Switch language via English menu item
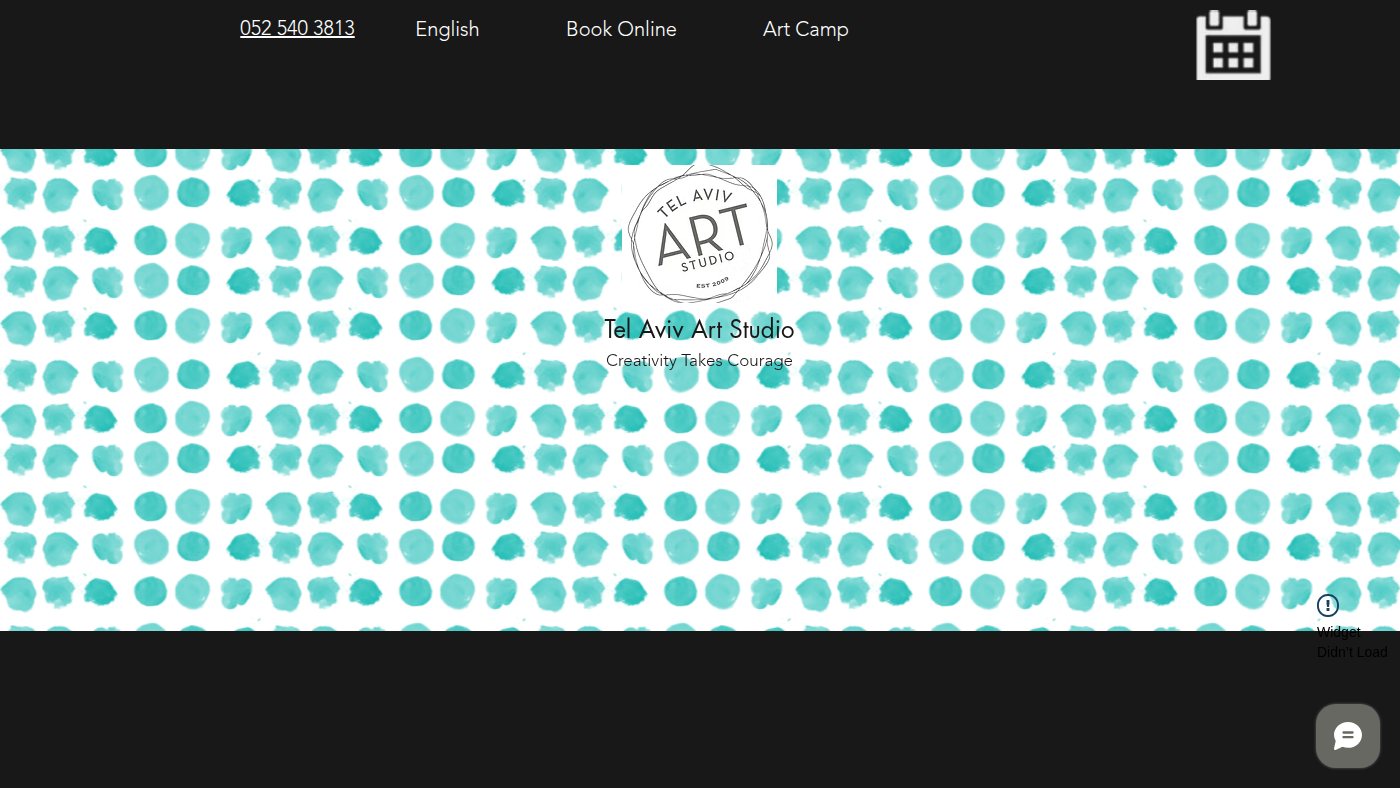This screenshot has width=1400, height=788. (447, 29)
